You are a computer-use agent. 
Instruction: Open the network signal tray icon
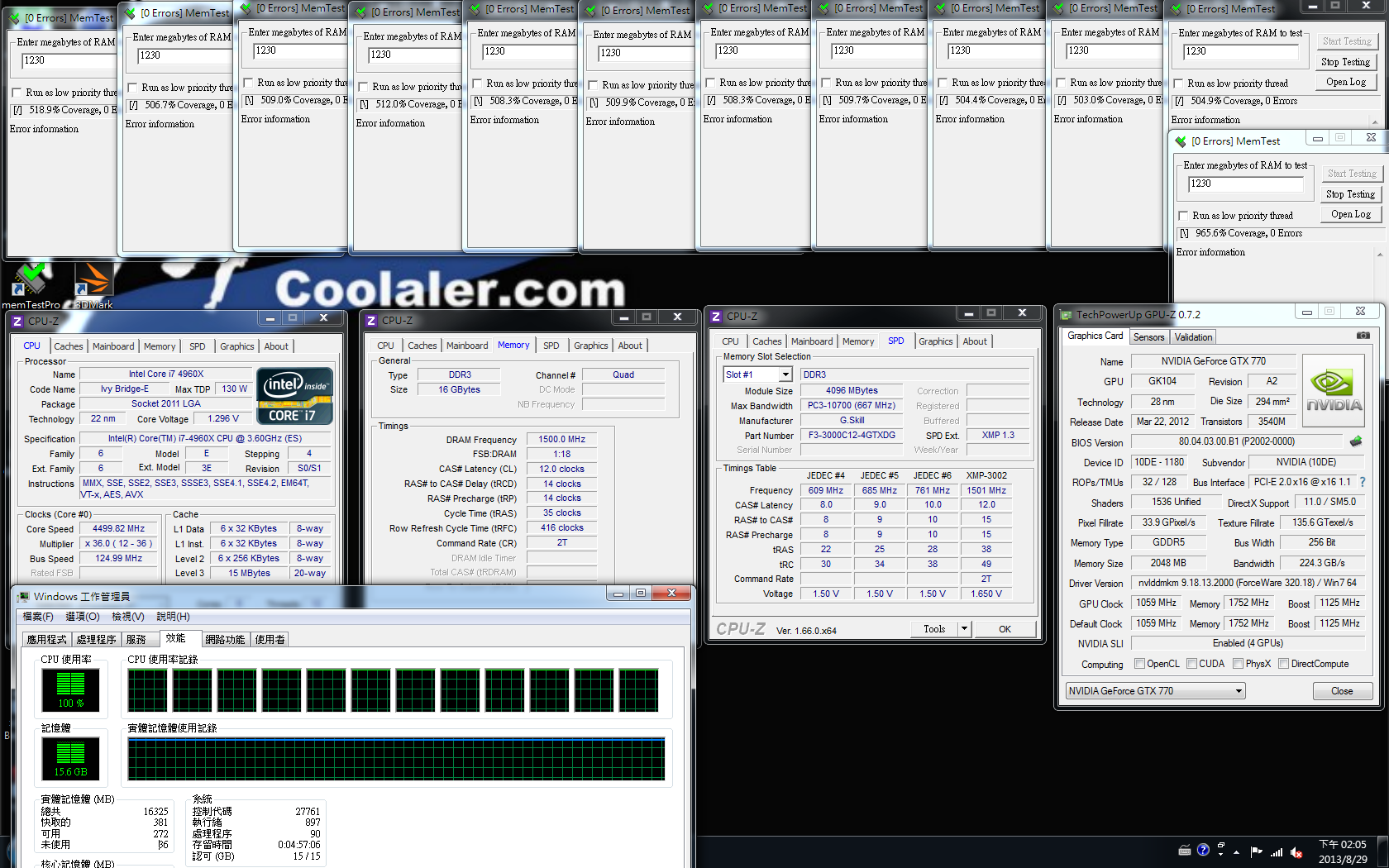pyautogui.click(x=1277, y=851)
